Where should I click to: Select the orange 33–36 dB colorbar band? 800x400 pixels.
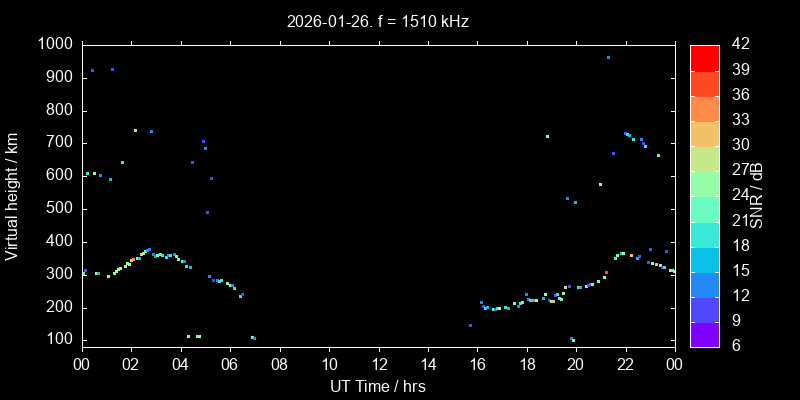click(x=704, y=108)
